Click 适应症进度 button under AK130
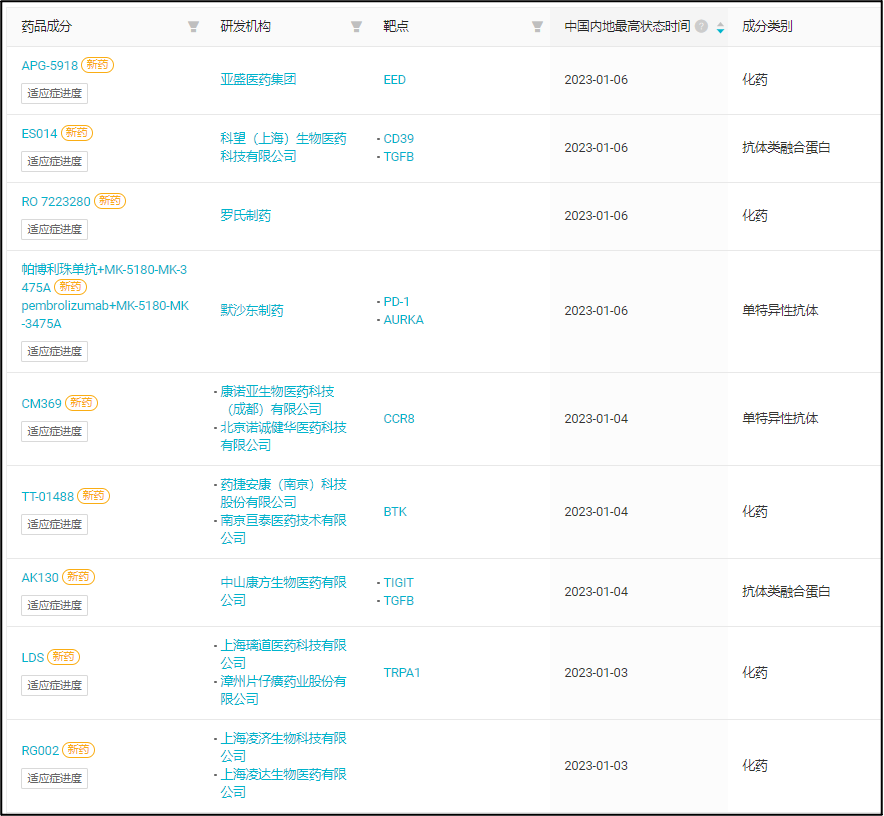The image size is (884, 816). (55, 606)
